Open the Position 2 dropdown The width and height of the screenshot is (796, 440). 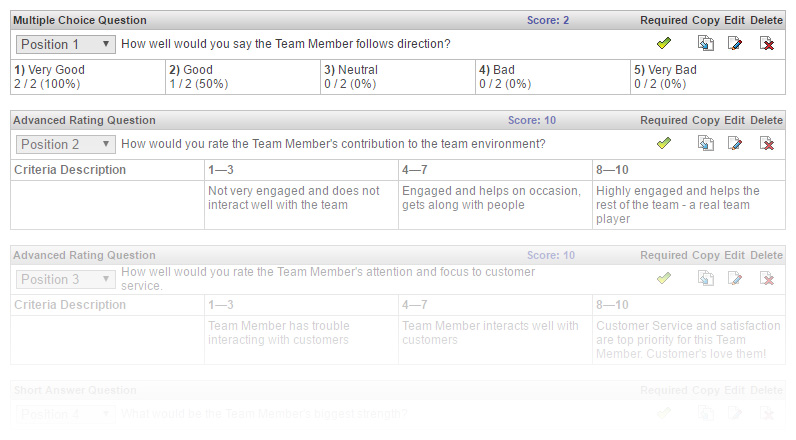(x=66, y=144)
